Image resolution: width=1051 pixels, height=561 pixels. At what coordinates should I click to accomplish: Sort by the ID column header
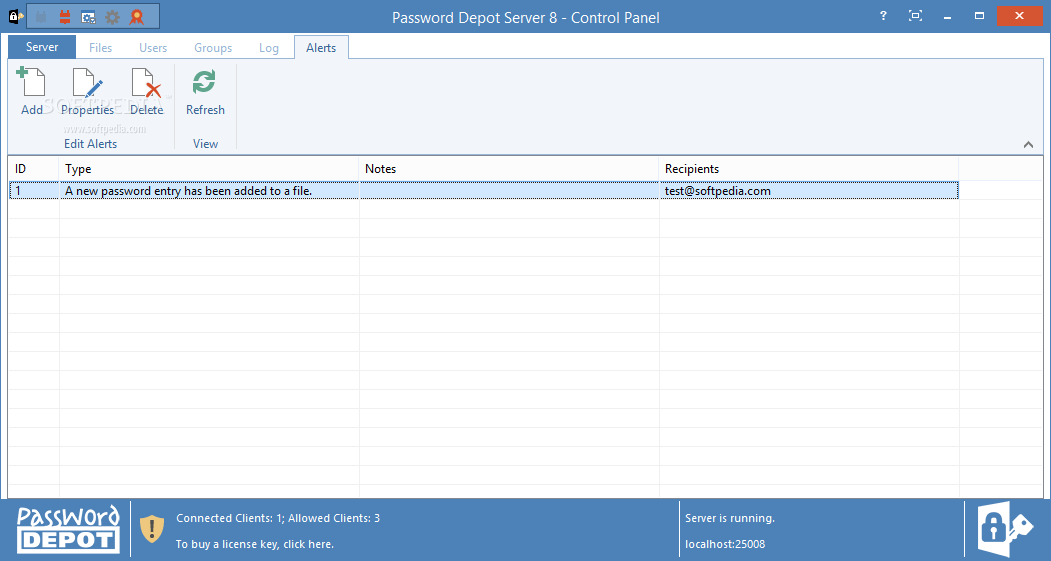(34, 169)
